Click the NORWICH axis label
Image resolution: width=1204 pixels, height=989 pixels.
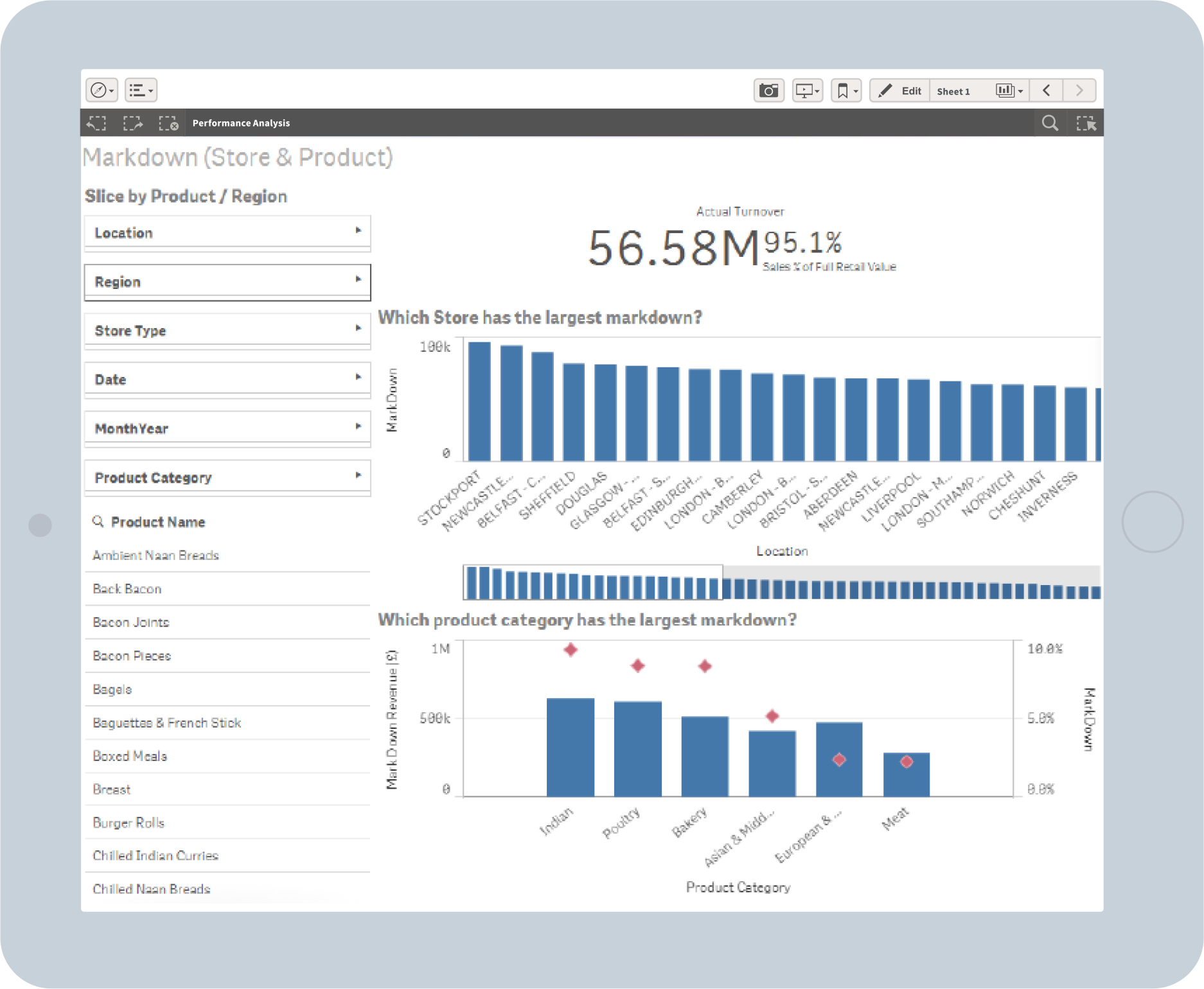pos(988,493)
